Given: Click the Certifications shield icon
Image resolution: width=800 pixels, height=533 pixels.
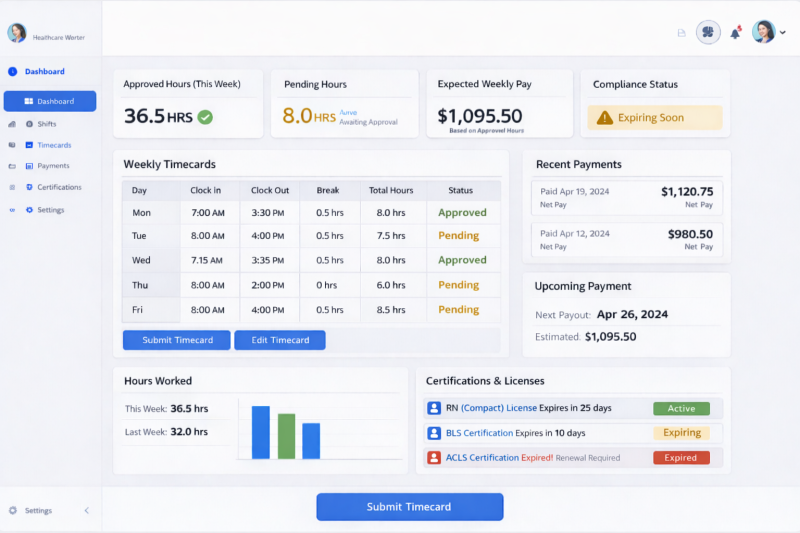Looking at the screenshot, I should pos(29,187).
